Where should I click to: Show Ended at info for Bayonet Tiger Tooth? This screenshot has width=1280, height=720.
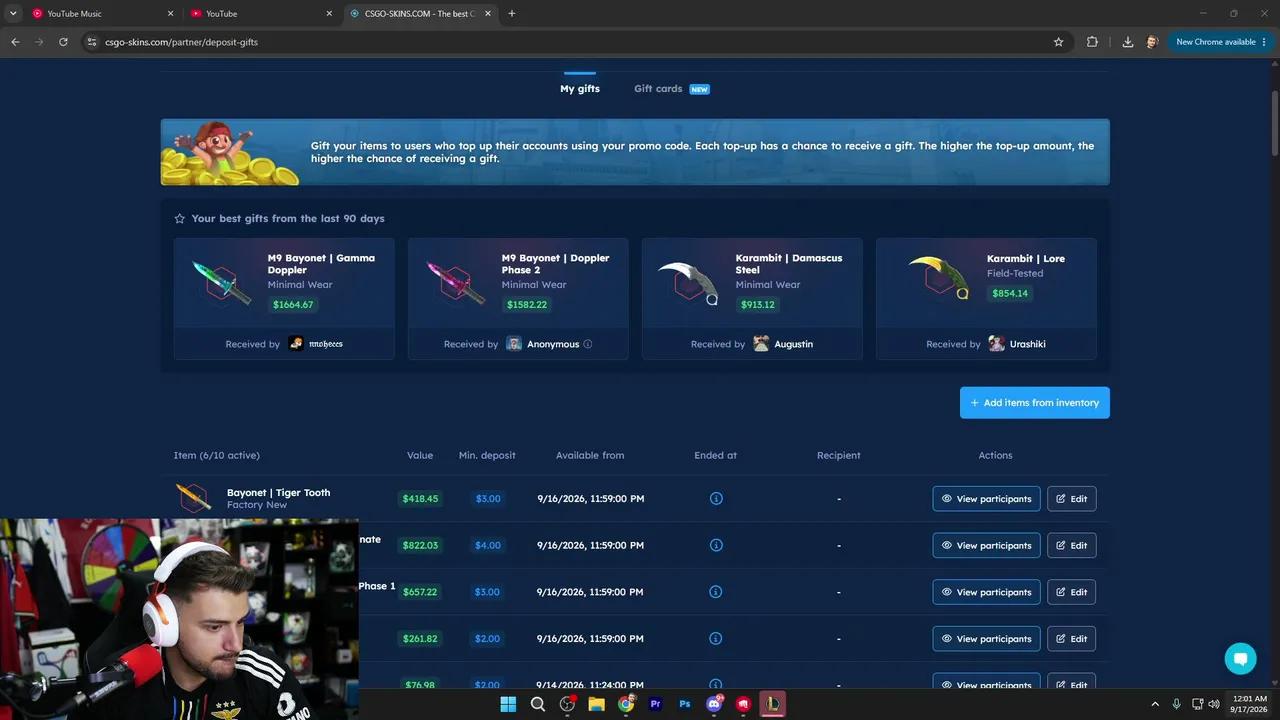tap(716, 498)
